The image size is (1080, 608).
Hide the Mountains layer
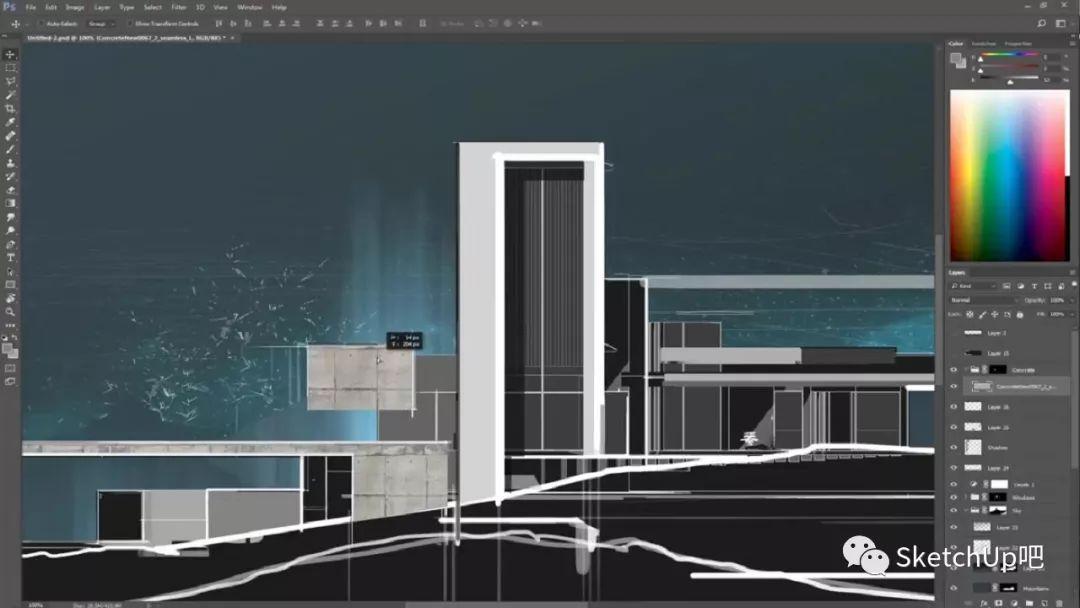(x=954, y=588)
